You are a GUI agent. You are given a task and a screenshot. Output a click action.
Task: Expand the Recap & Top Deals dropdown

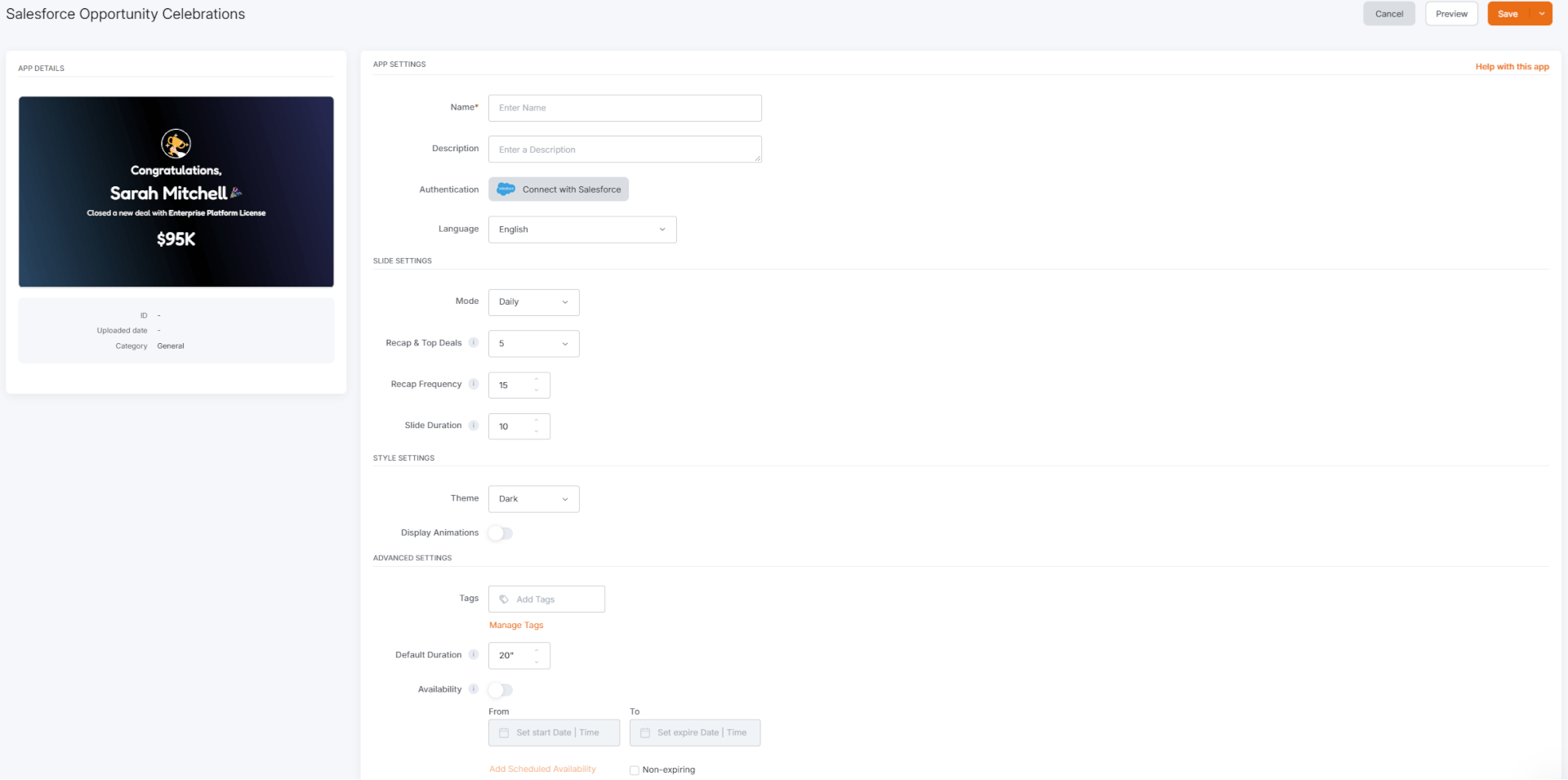[x=534, y=344]
